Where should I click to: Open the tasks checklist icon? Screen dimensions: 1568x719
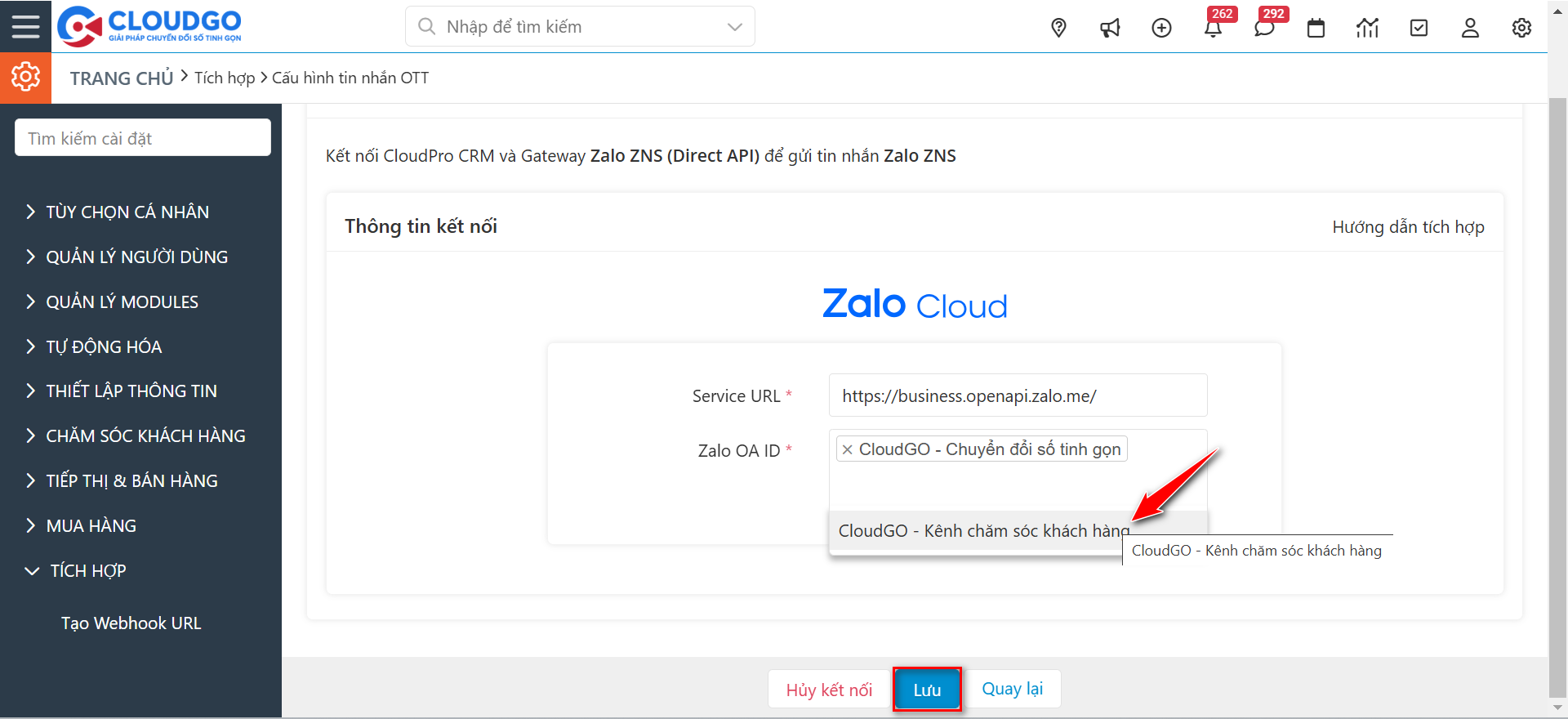click(1419, 28)
